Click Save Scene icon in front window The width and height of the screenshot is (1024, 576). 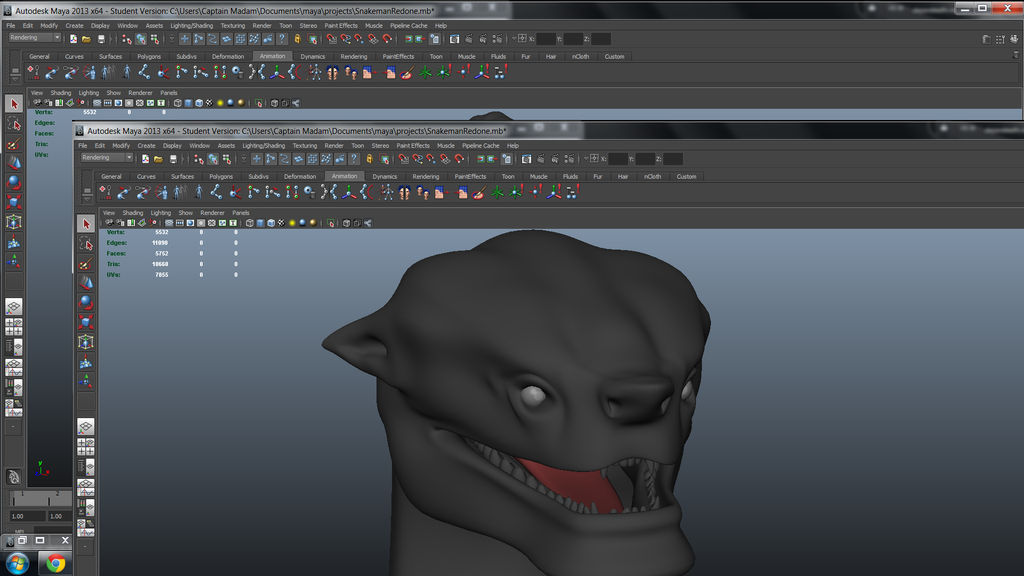point(173,159)
